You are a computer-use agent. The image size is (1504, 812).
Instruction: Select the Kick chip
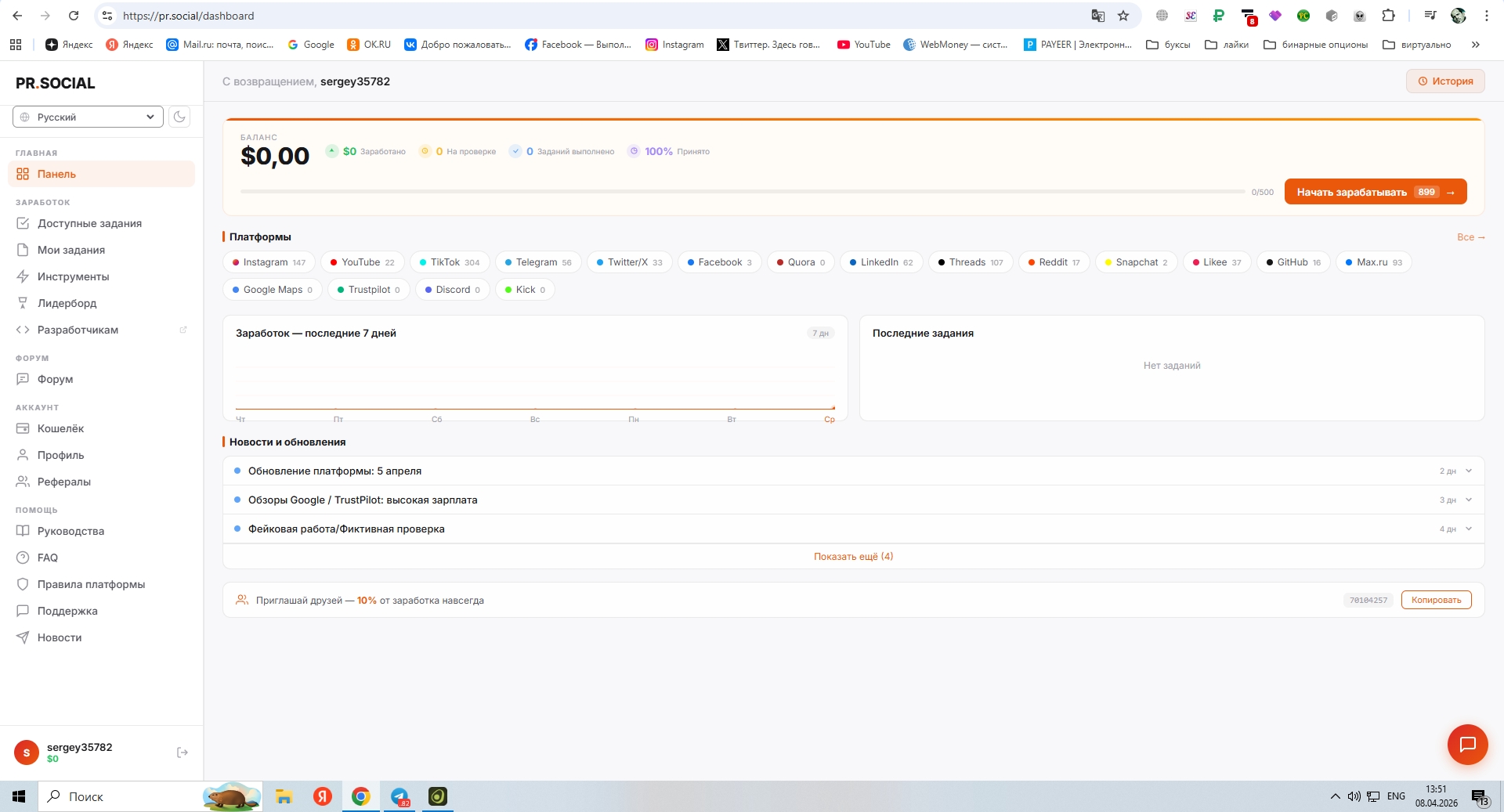click(525, 290)
